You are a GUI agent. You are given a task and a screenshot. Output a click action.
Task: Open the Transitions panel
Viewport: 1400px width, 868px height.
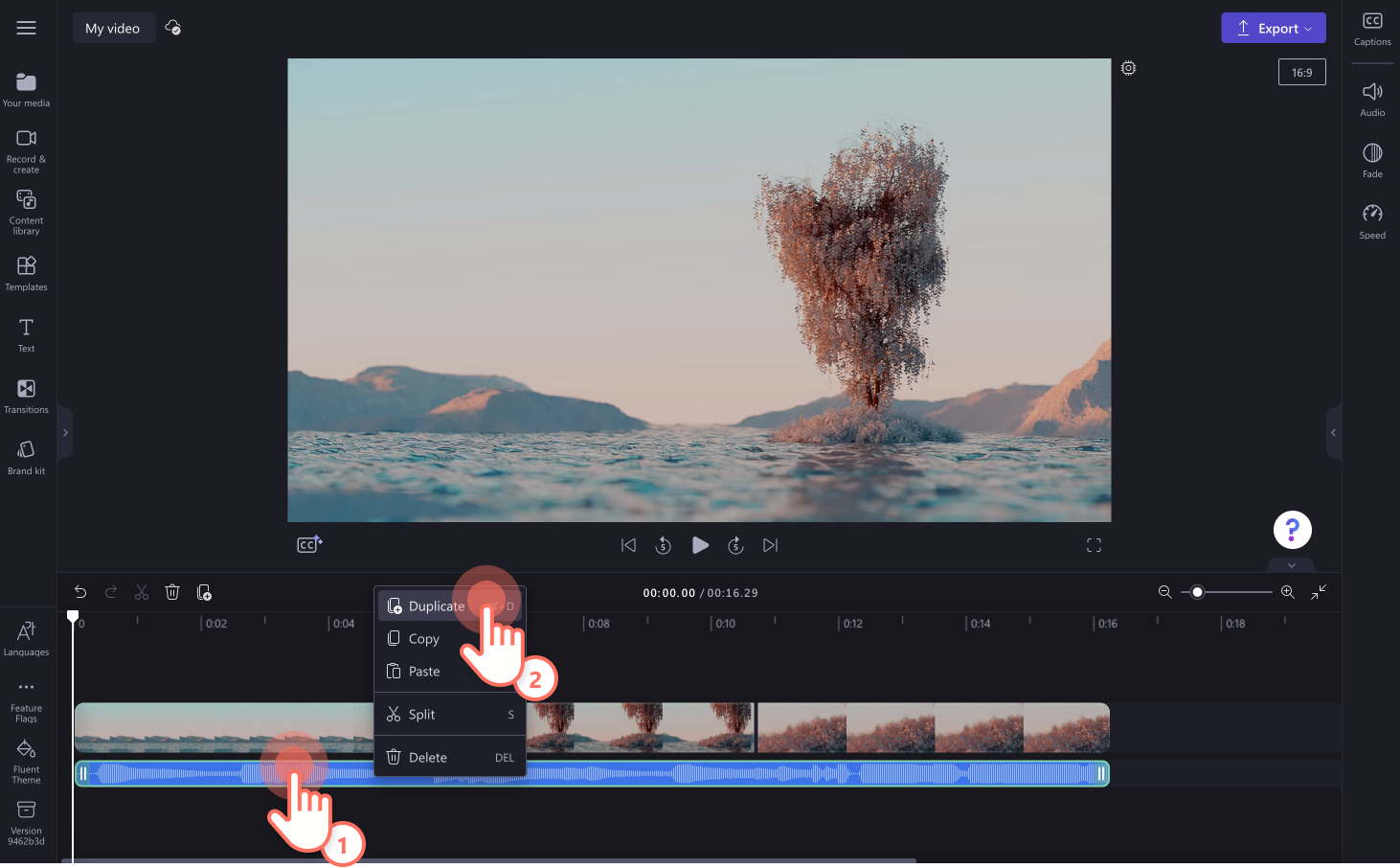(26, 397)
